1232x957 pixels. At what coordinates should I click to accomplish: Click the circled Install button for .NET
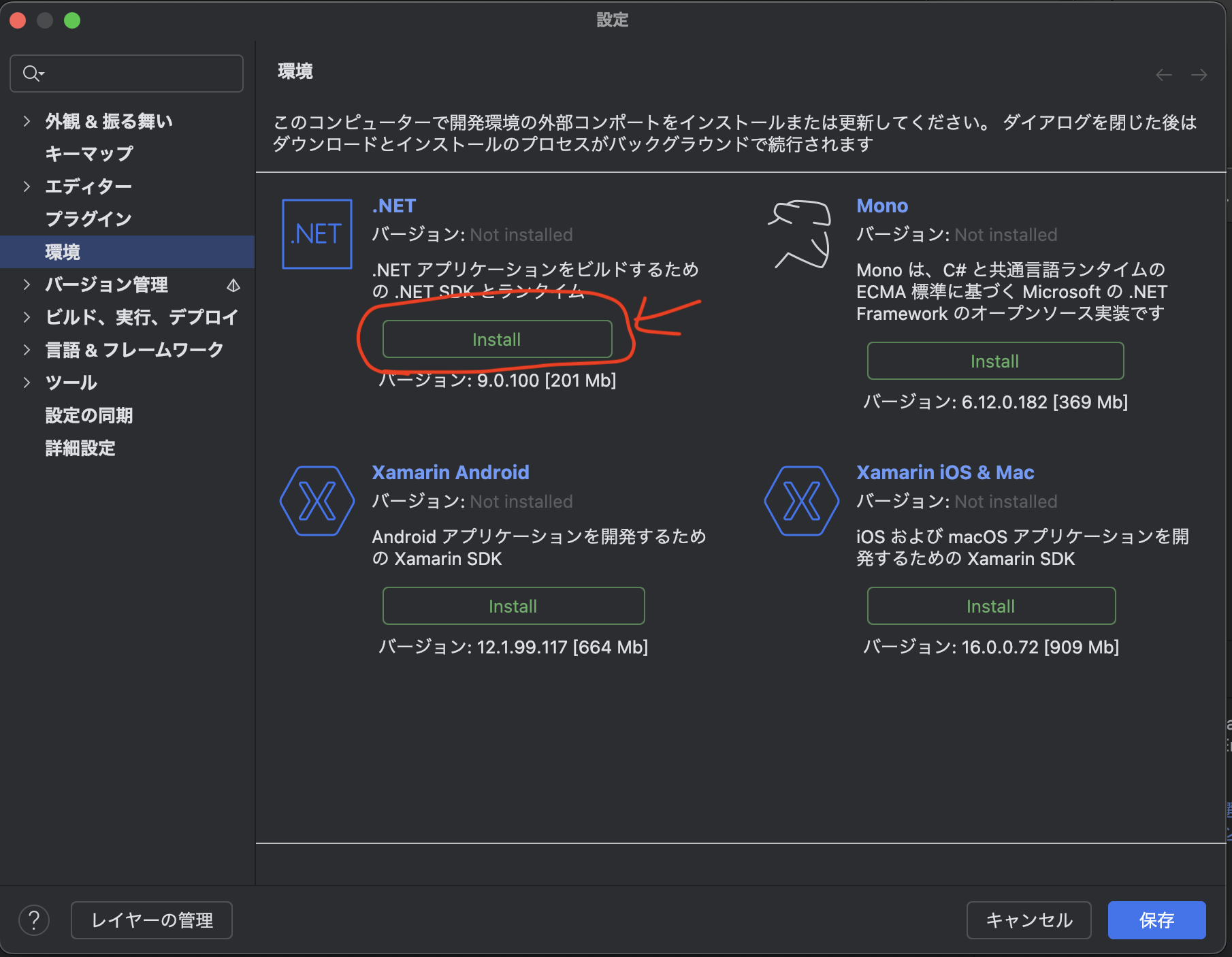498,339
